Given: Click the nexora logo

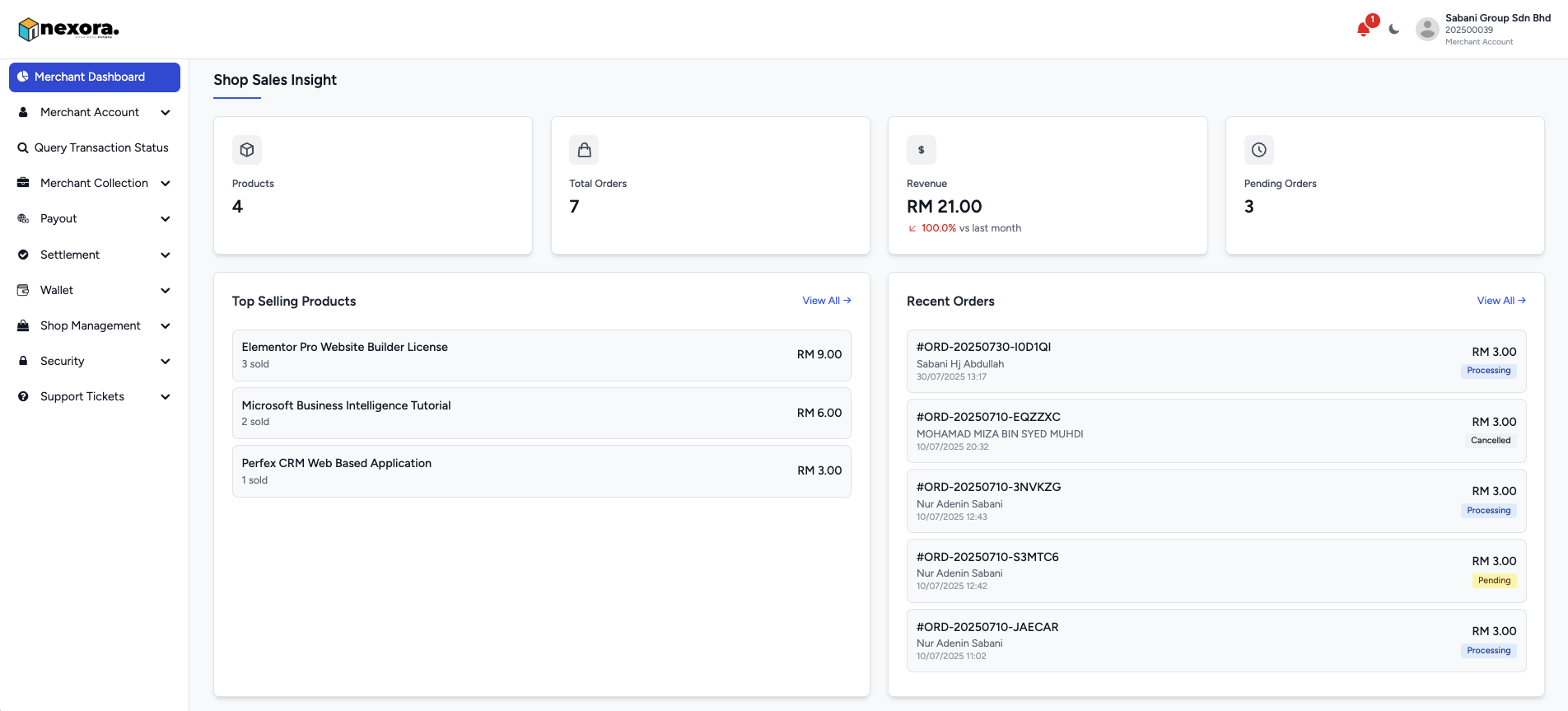Looking at the screenshot, I should 69,29.
